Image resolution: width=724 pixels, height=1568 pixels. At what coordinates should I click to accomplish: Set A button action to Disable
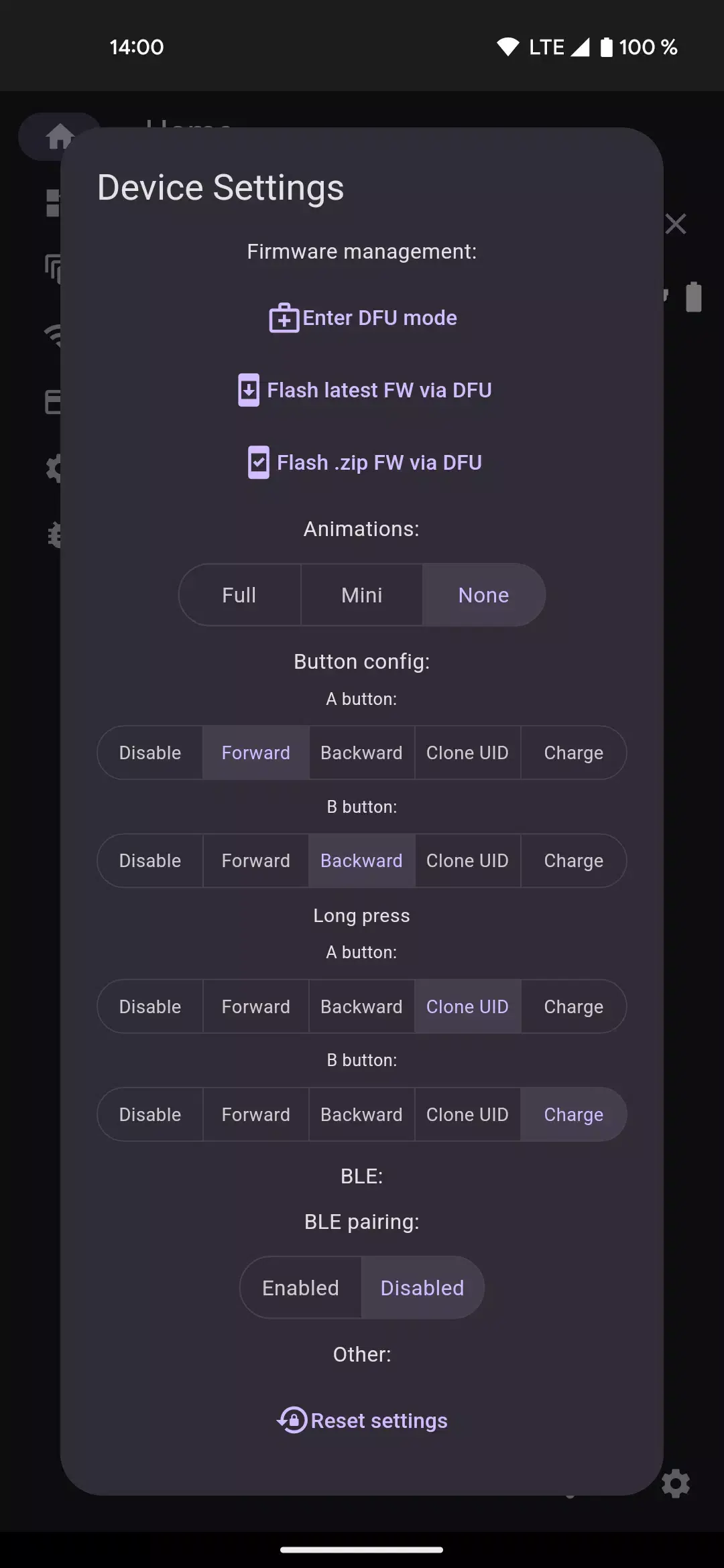point(149,753)
